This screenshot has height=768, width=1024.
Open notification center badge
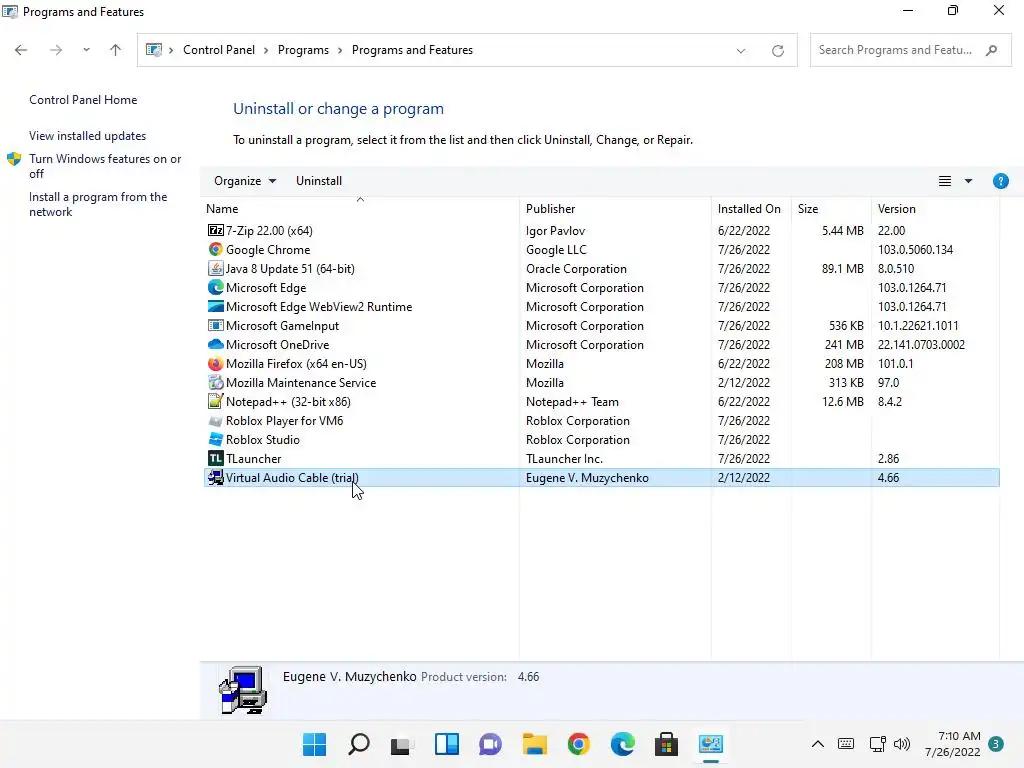point(995,744)
